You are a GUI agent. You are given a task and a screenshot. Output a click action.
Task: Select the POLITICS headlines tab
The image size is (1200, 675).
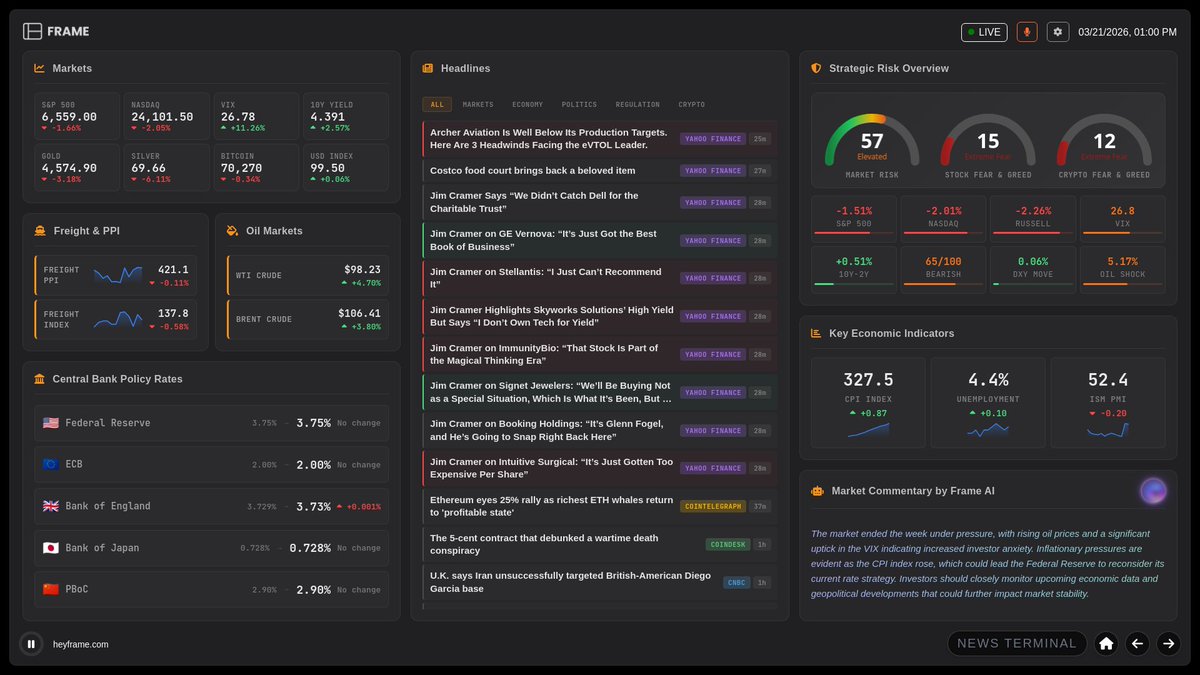click(579, 104)
